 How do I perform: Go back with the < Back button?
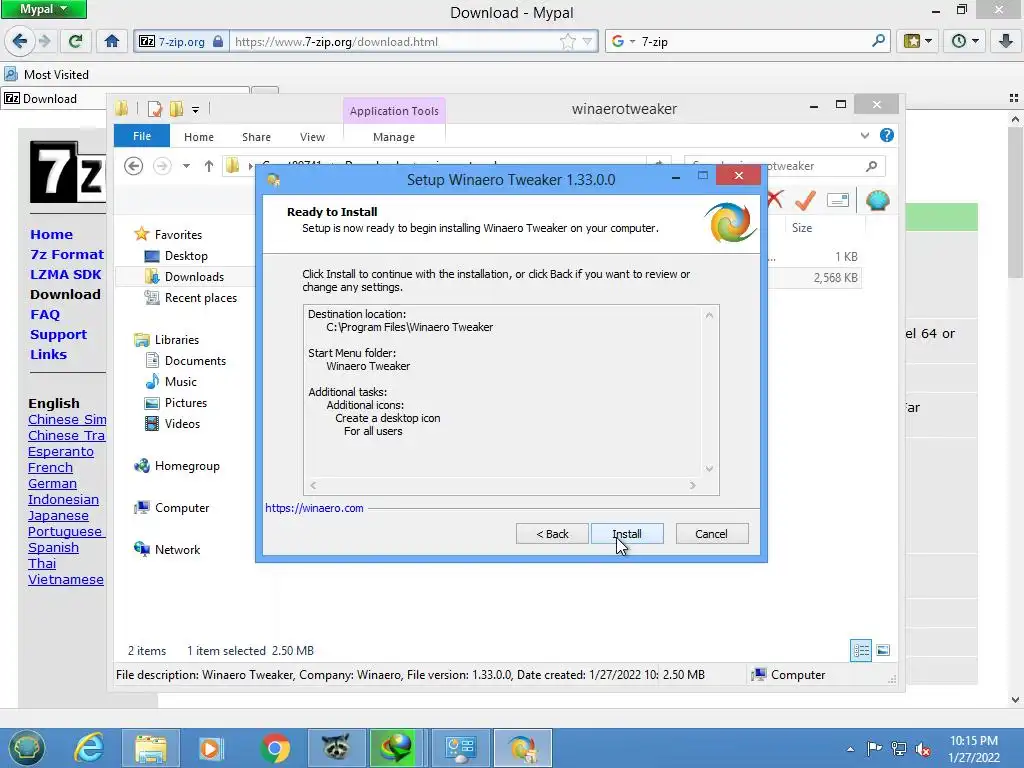[552, 534]
